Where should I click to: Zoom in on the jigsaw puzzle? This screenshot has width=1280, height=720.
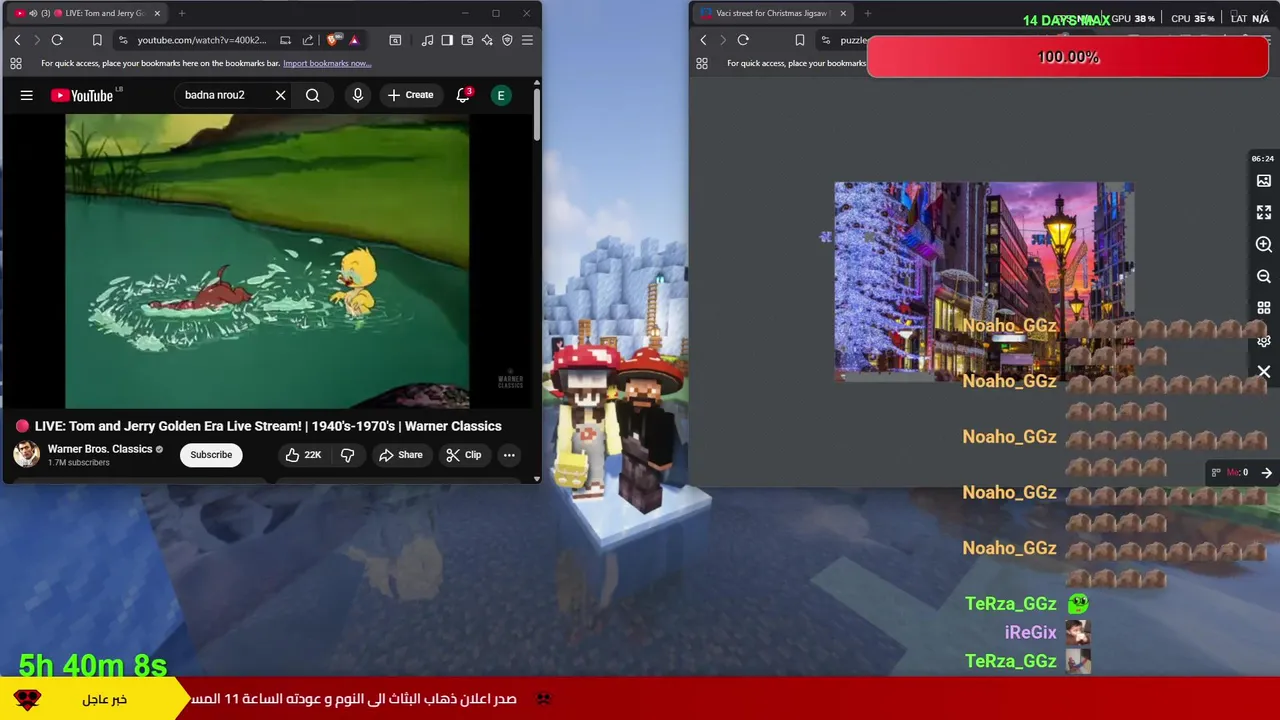tap(1264, 245)
